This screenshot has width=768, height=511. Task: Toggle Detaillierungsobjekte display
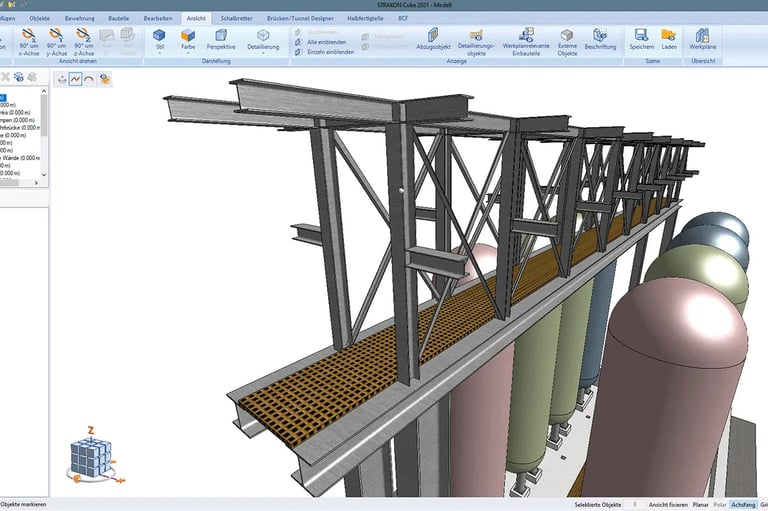(476, 42)
